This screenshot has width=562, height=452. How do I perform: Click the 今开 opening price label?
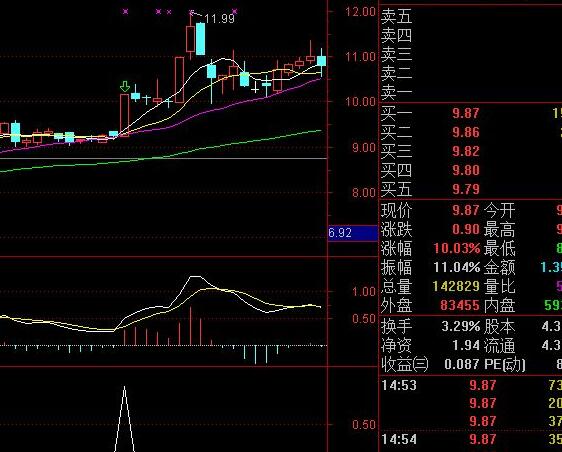click(x=499, y=210)
